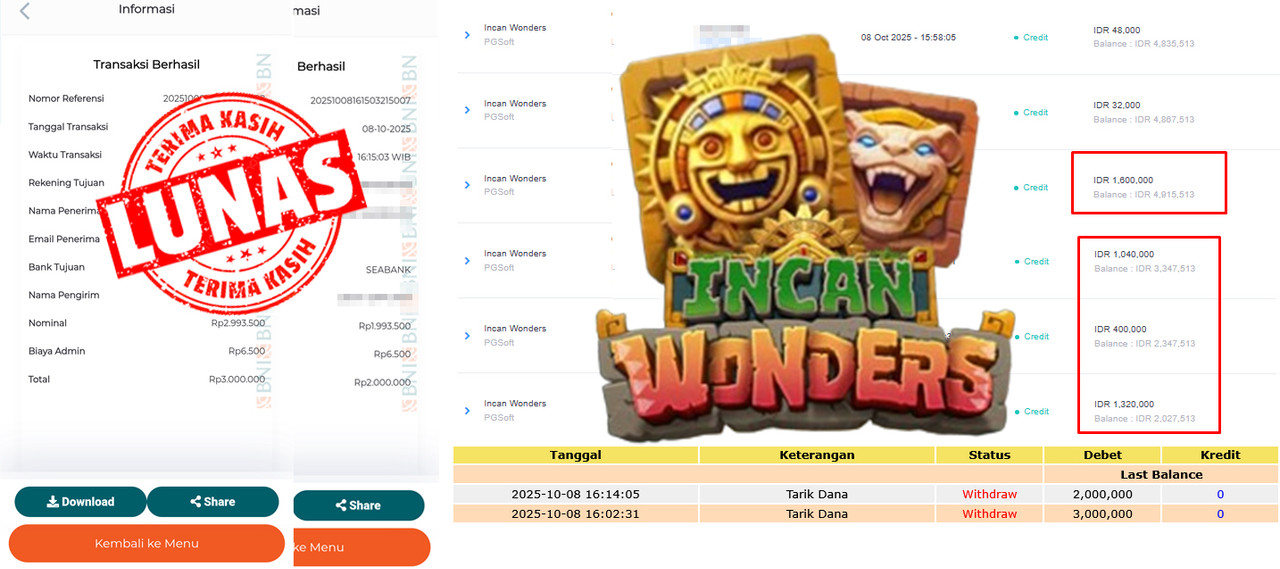Screen dimensions: 1280x569
Task: Click Kembali ke Menu button
Action: click(147, 544)
